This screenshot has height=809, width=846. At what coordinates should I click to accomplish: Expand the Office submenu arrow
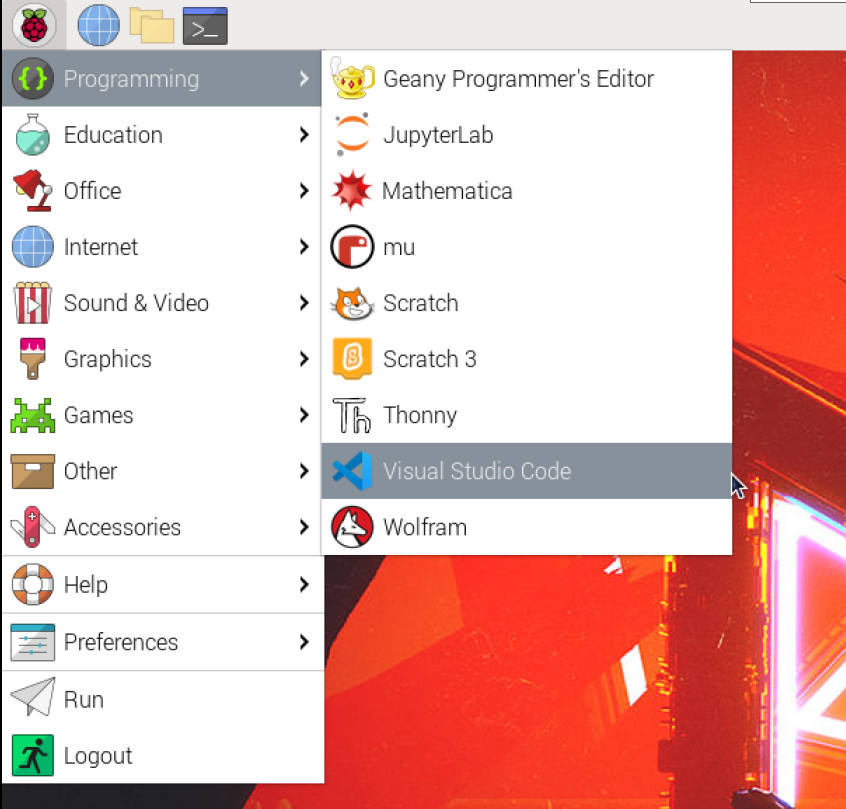[x=304, y=191]
